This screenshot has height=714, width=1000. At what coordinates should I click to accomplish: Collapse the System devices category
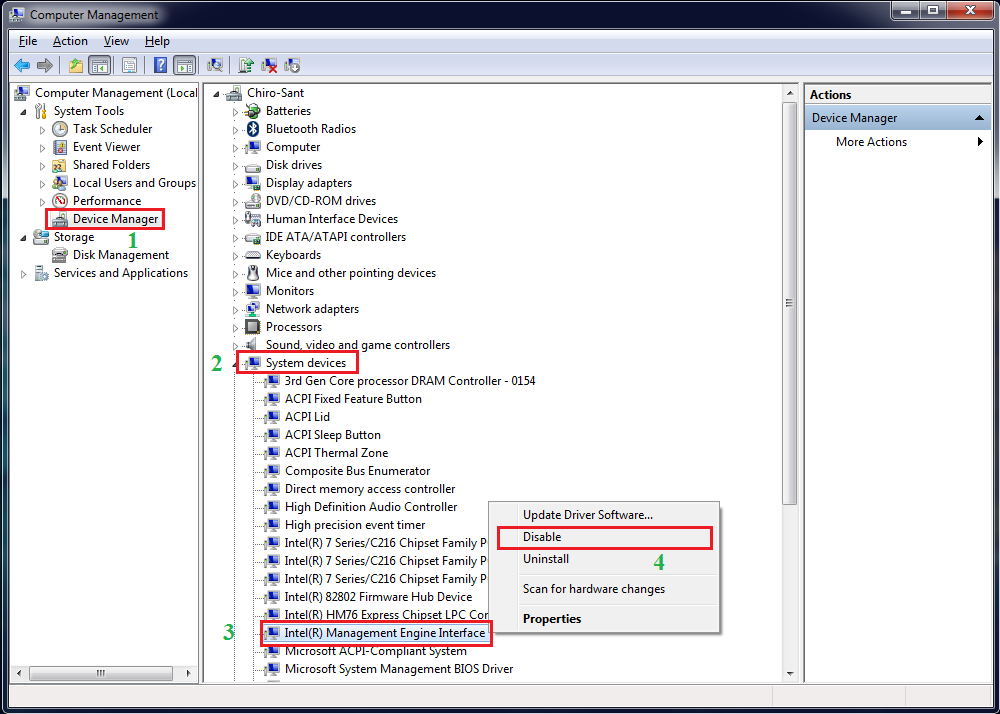pyautogui.click(x=236, y=364)
